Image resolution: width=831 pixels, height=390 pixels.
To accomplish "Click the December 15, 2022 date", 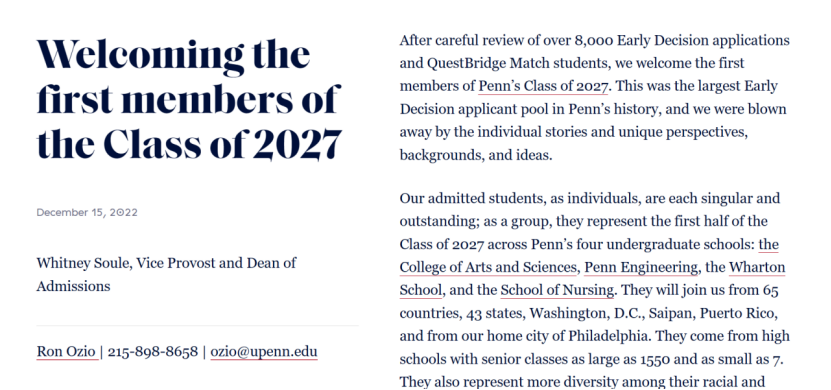I will pos(87,212).
